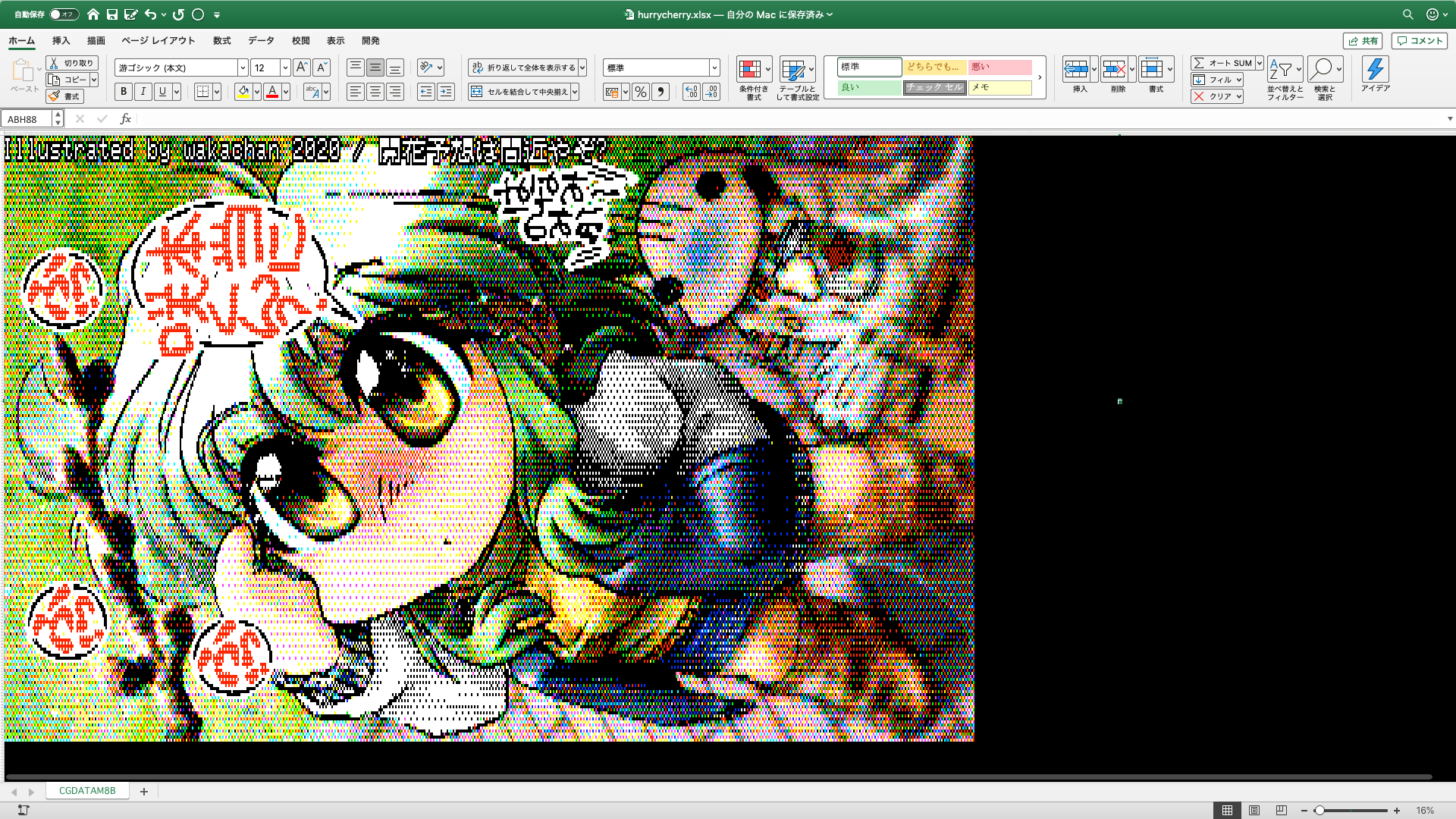This screenshot has height=819, width=1456.
Task: Apply comma style number format
Action: (x=661, y=92)
